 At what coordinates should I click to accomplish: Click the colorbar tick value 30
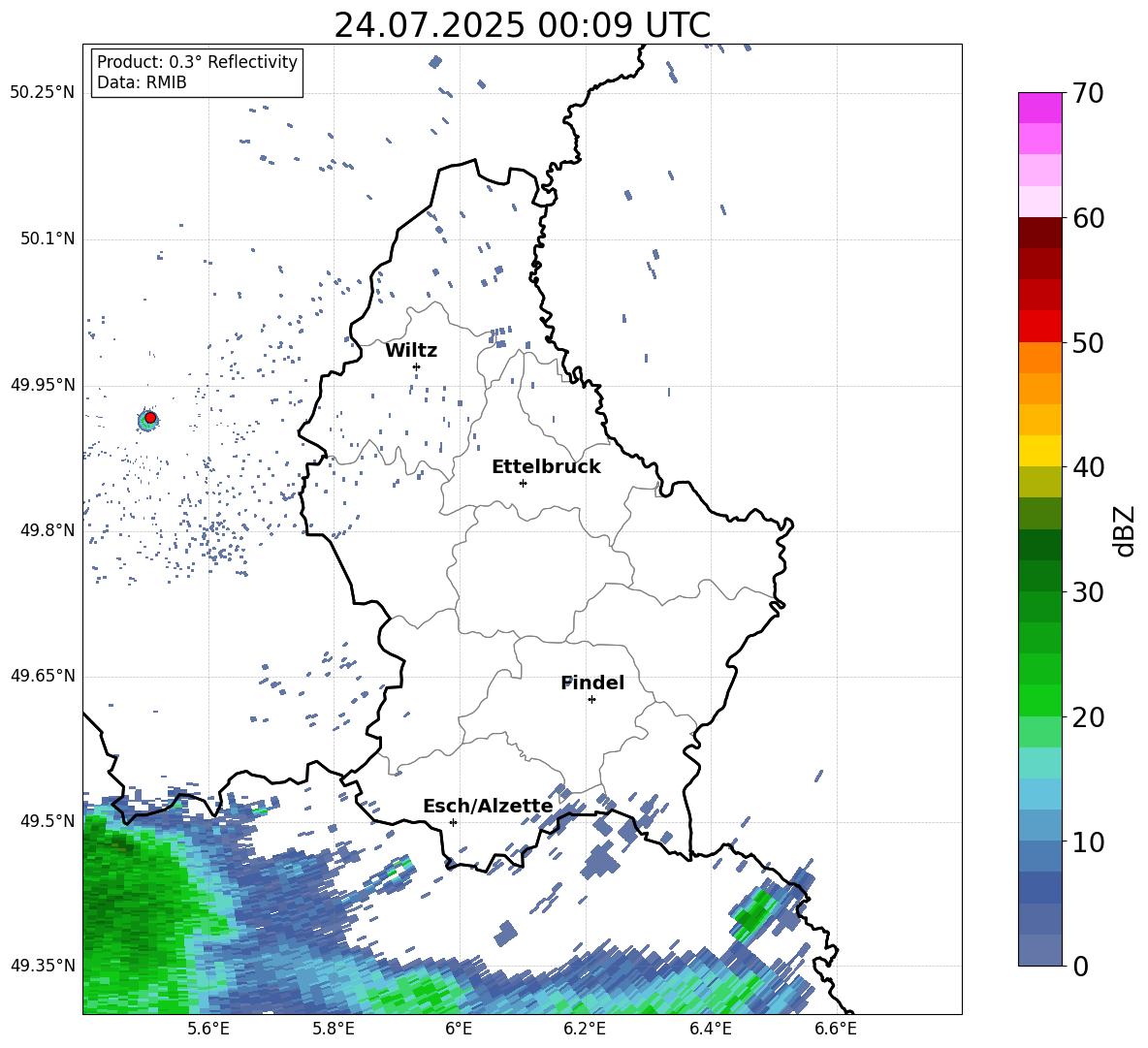(1088, 592)
